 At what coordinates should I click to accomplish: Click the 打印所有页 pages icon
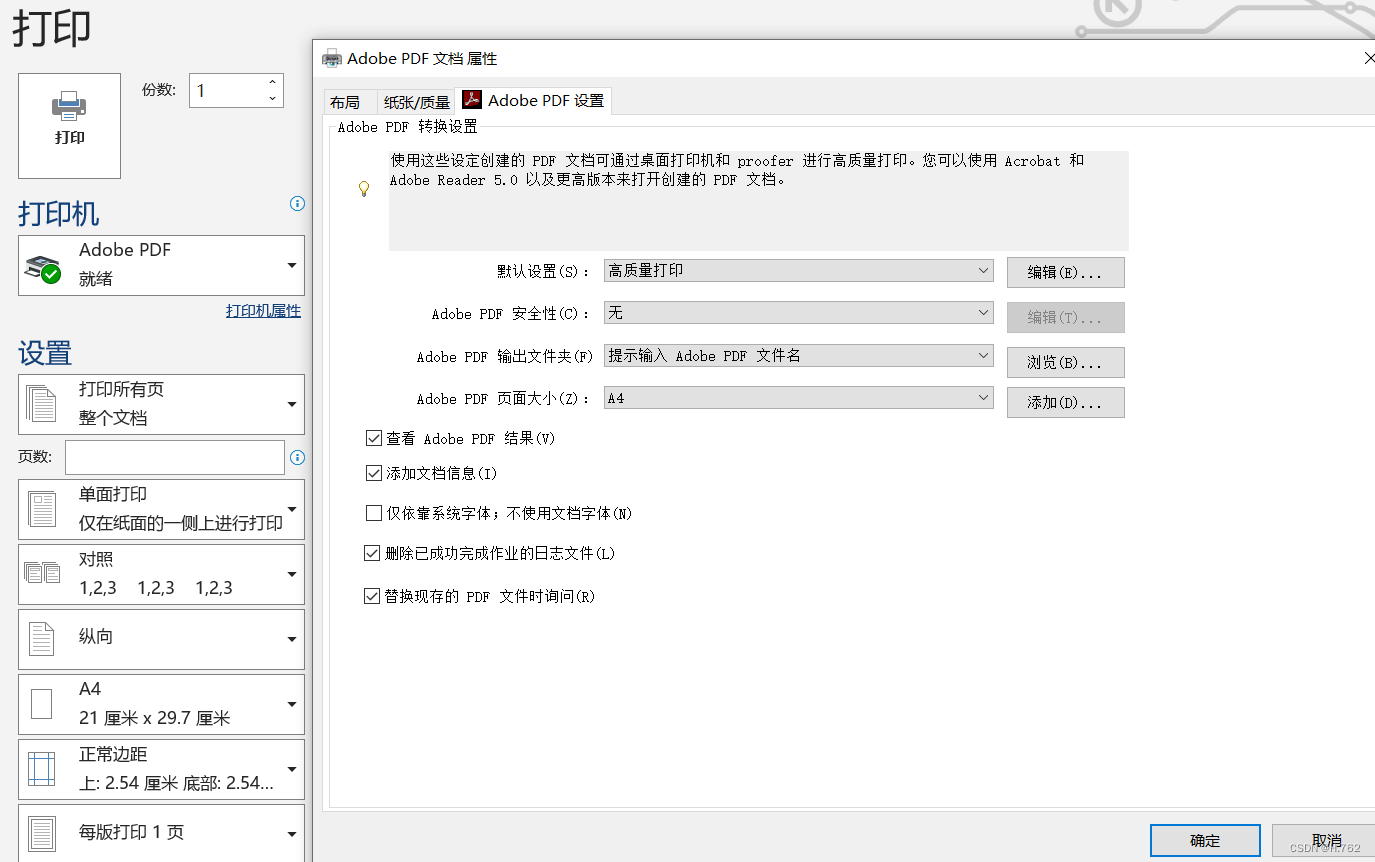pyautogui.click(x=41, y=404)
